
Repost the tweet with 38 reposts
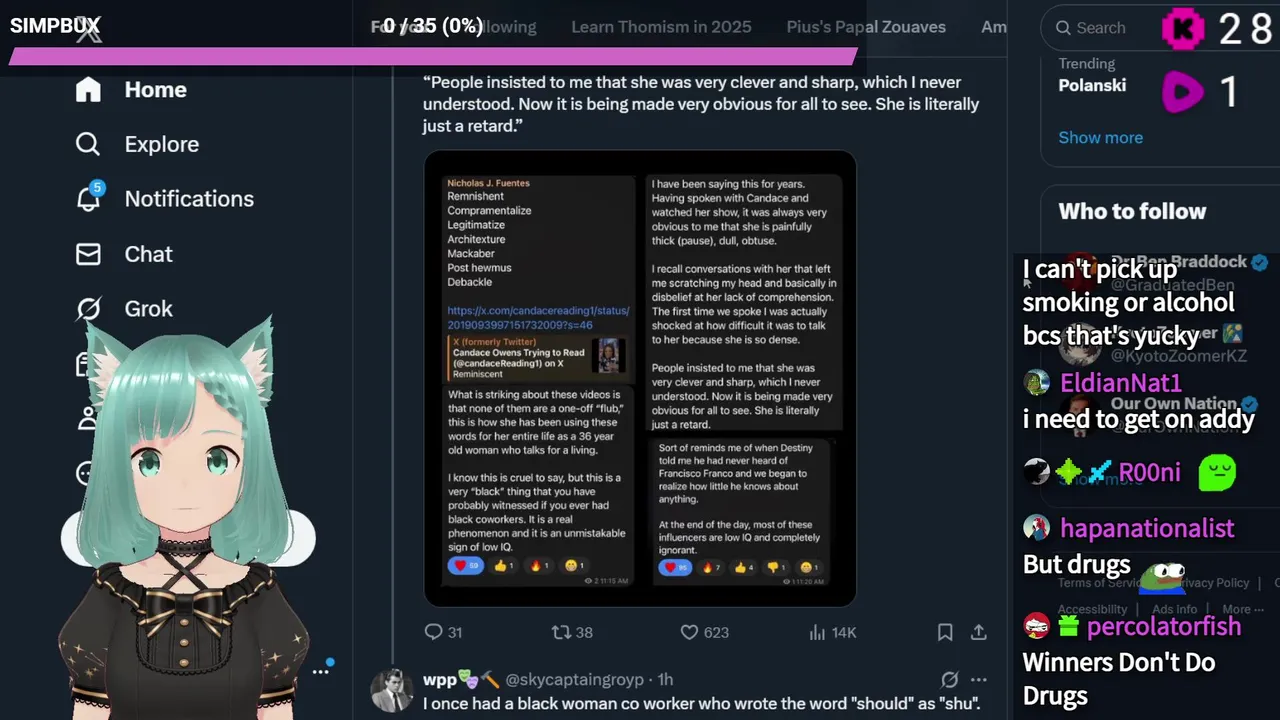pyautogui.click(x=562, y=632)
